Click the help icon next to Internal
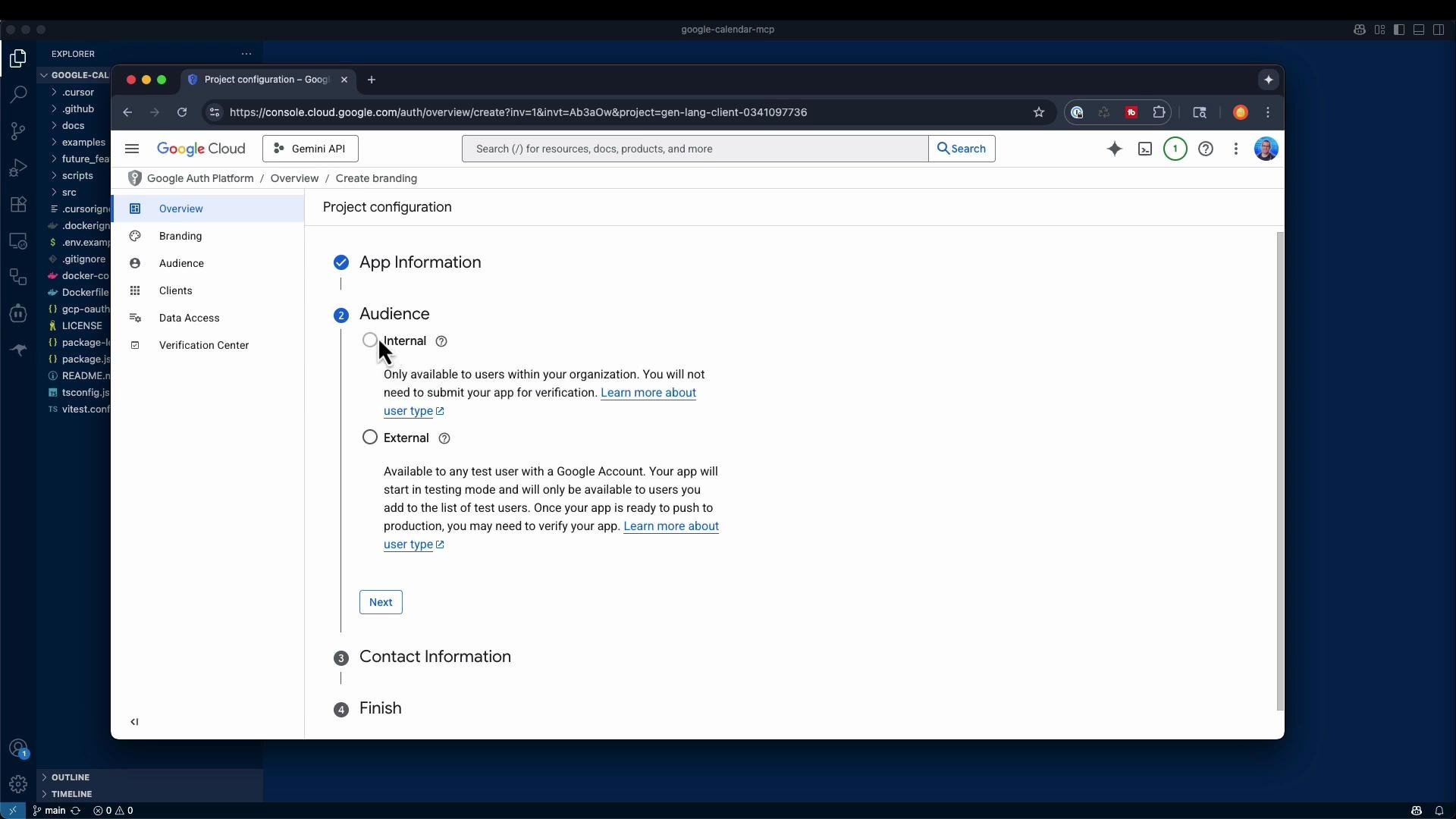The width and height of the screenshot is (1456, 819). [441, 341]
